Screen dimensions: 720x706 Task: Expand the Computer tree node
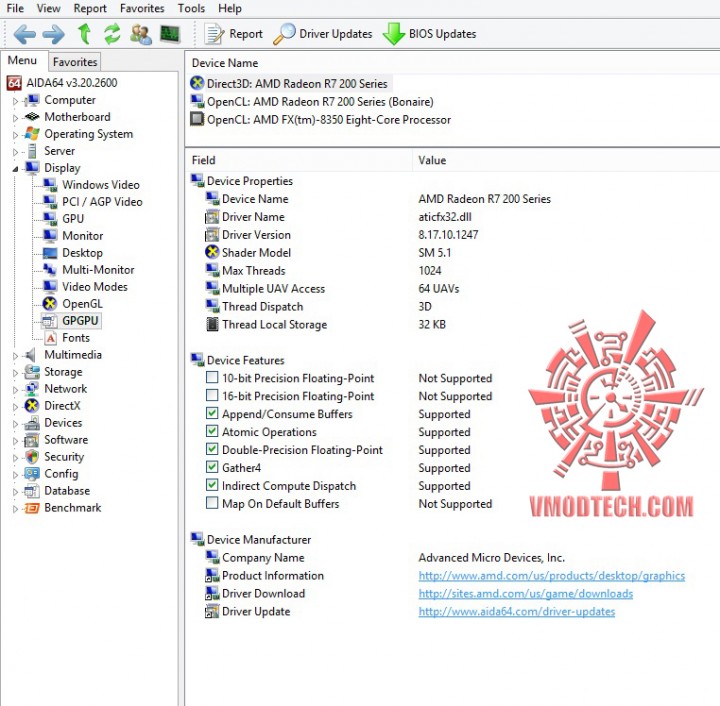[16, 101]
